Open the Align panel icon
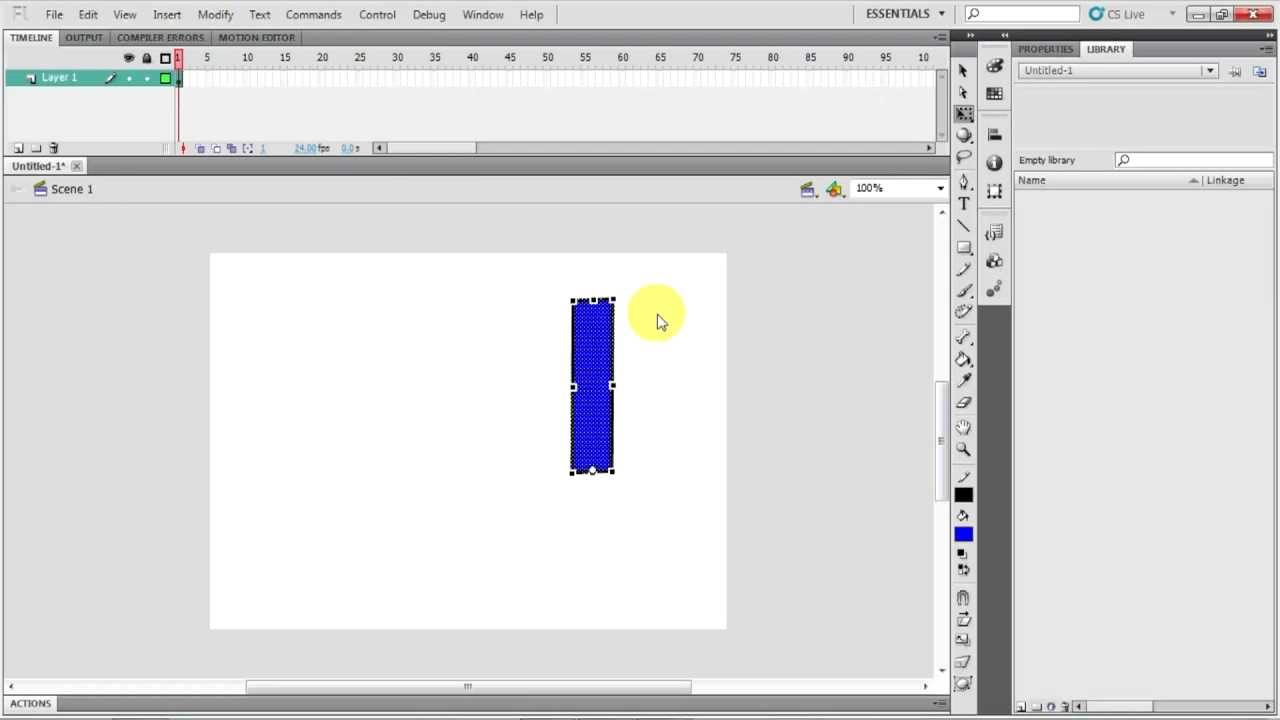Image resolution: width=1280 pixels, height=720 pixels. pos(994,135)
